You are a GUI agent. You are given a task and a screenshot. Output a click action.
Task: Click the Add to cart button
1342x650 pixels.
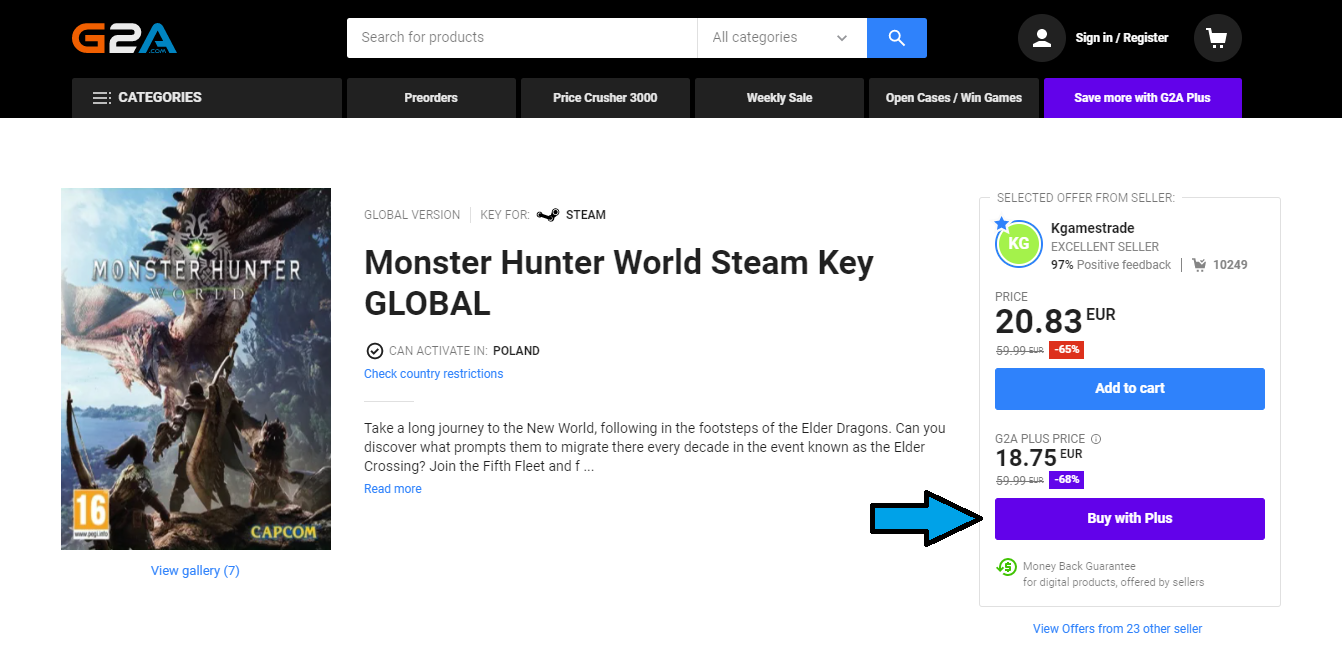(x=1129, y=389)
